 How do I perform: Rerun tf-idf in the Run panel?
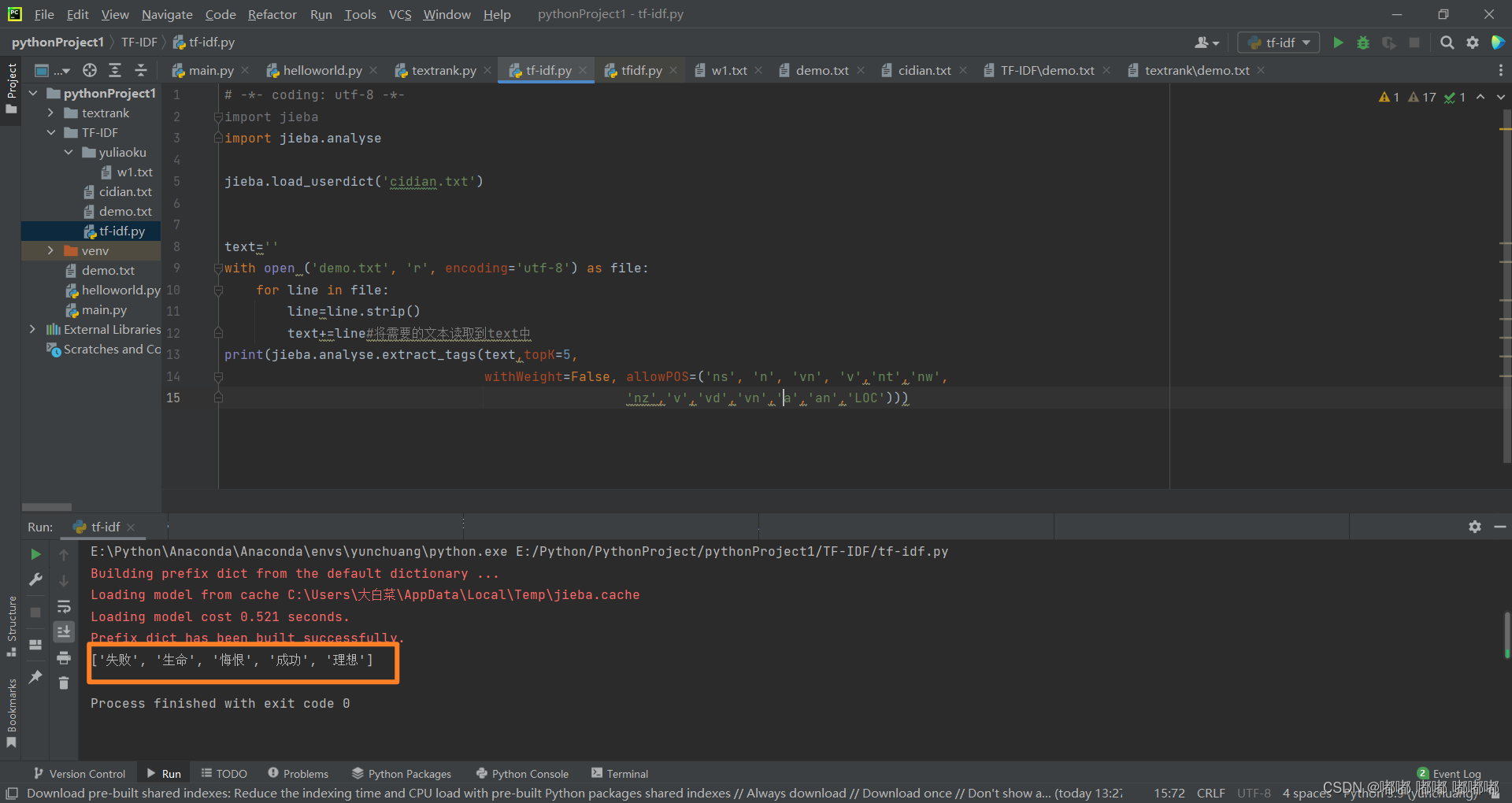click(35, 554)
